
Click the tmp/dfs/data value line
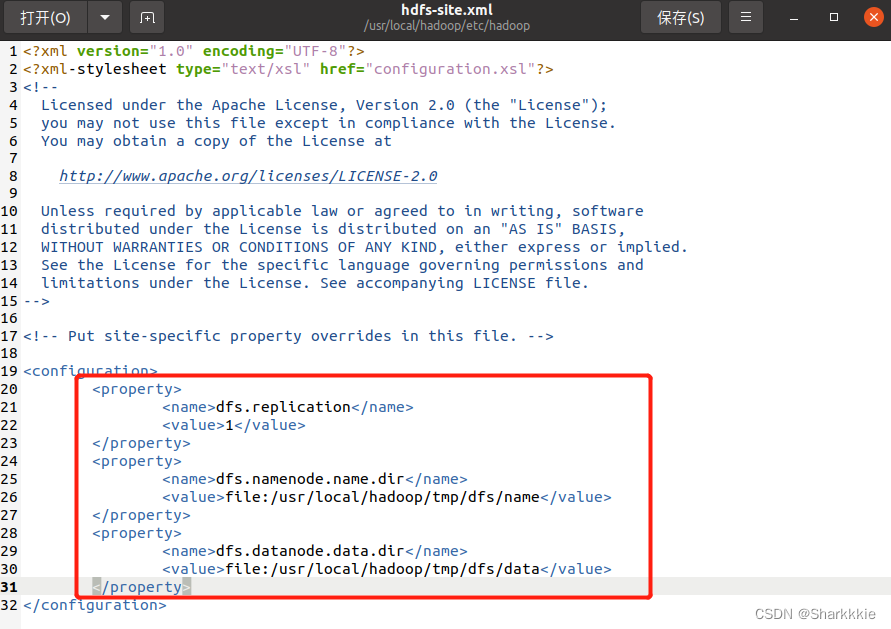click(387, 569)
